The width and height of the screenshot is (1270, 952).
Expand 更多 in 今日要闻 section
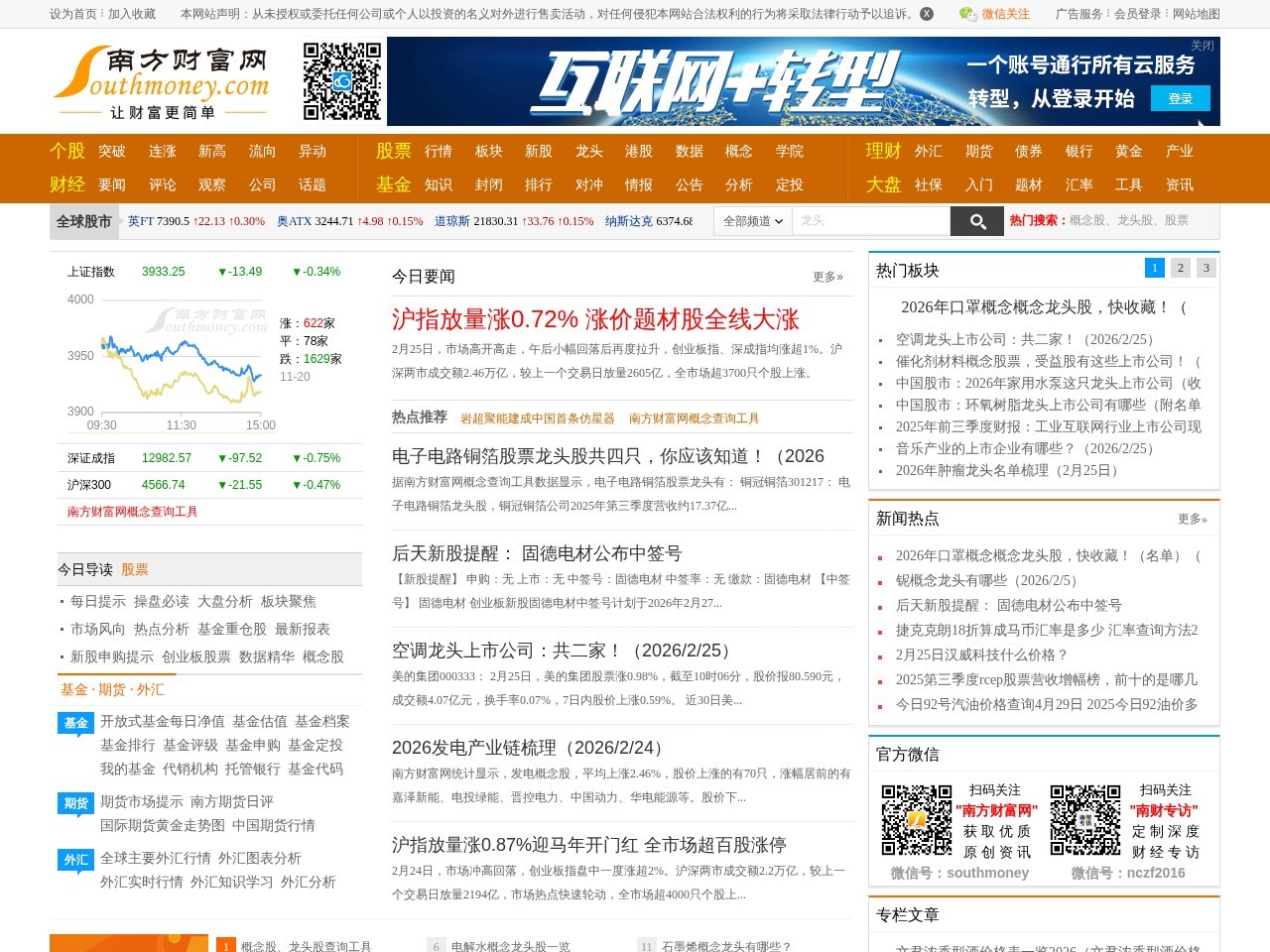[827, 277]
